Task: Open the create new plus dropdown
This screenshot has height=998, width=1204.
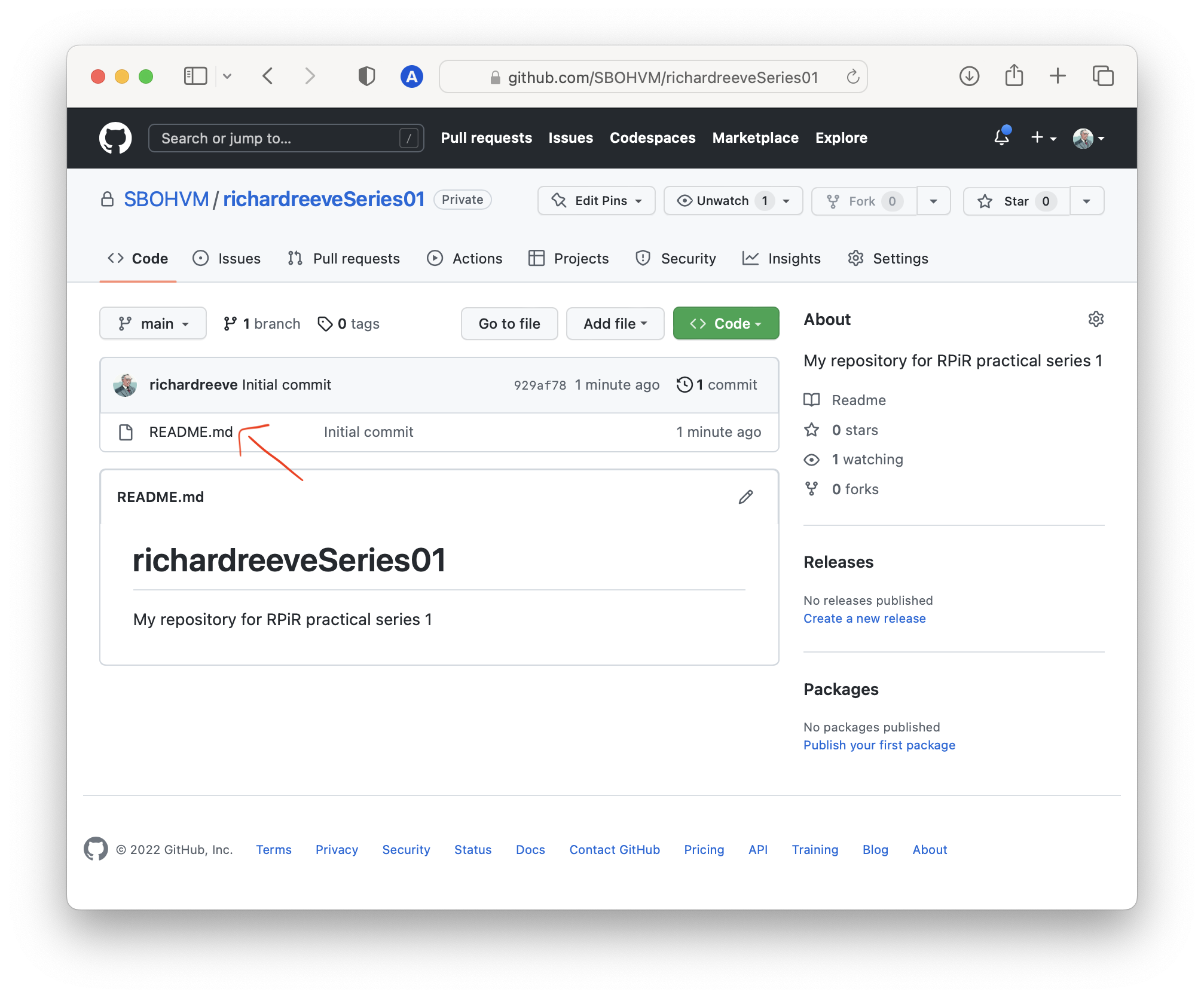Action: [1044, 138]
